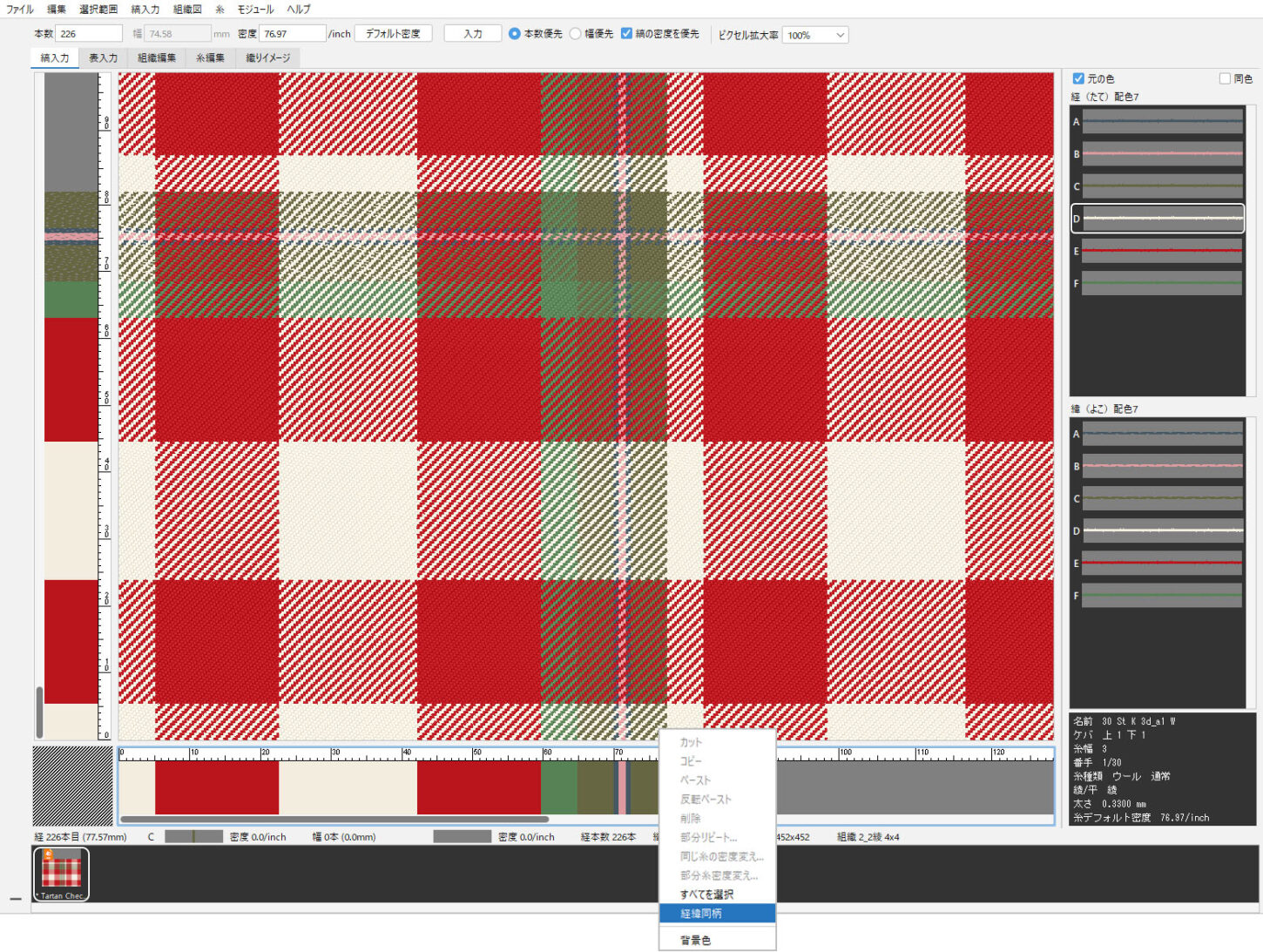This screenshot has width=1263, height=952.
Task: Select warp yarn E red swatch
Action: 1162,251
